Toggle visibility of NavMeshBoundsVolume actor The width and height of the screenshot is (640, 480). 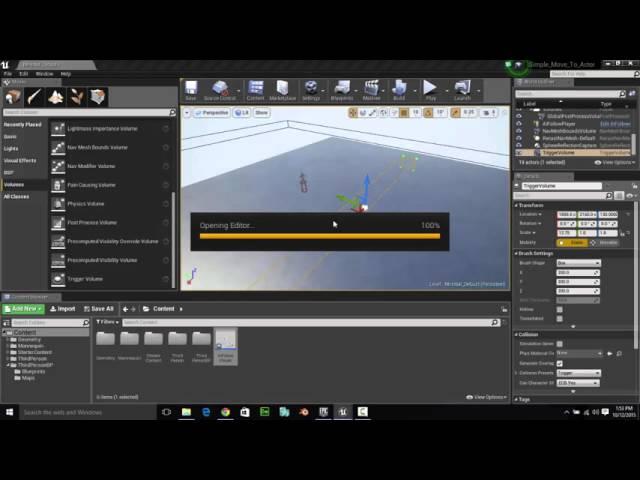click(x=519, y=131)
